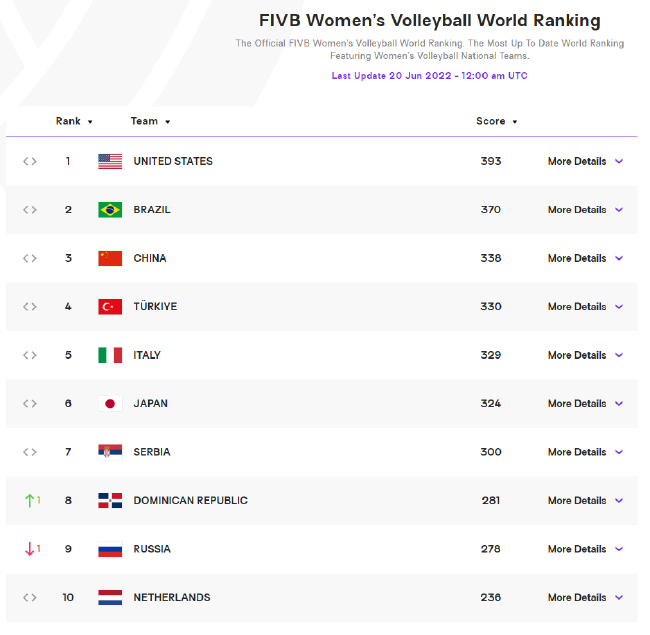
Task: Click the NETHERLANDS team name
Action: 172,597
